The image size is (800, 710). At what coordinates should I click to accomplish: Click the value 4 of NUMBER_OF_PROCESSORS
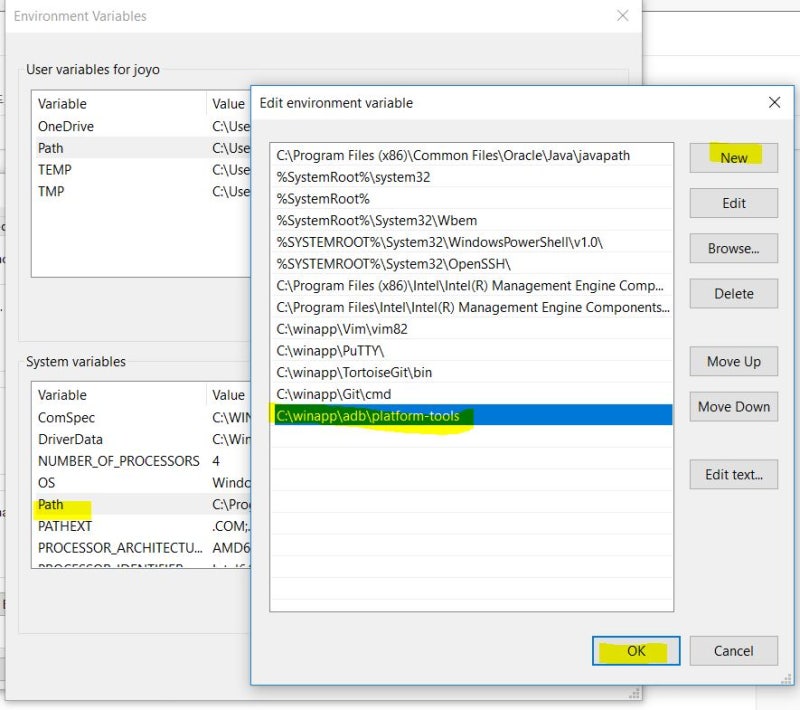(x=216, y=461)
